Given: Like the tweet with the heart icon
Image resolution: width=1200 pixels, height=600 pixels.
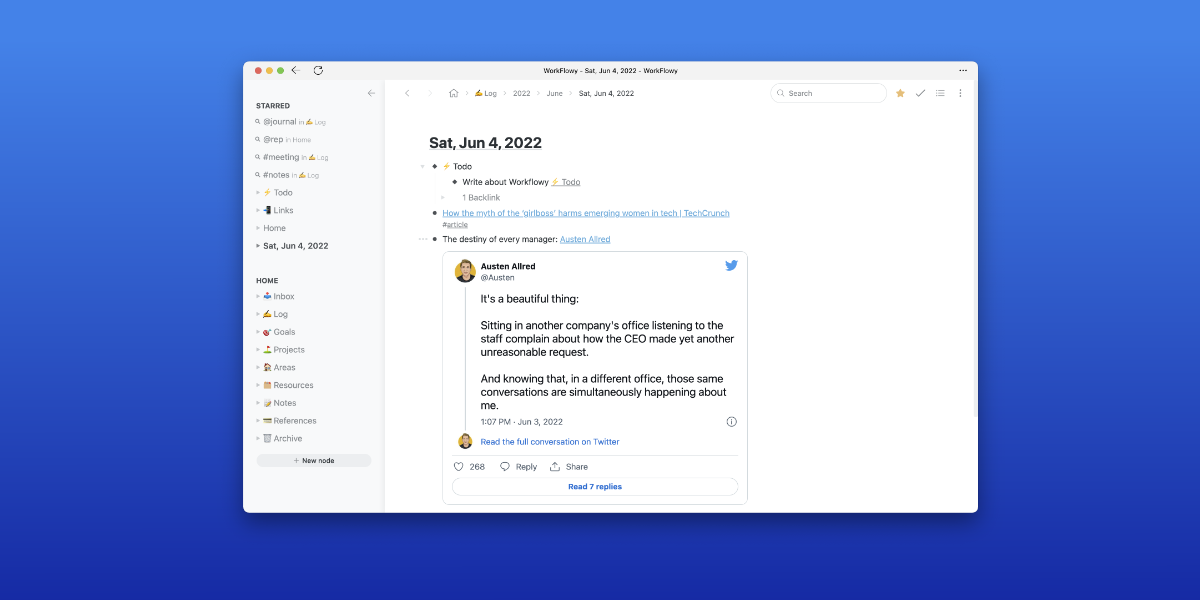Looking at the screenshot, I should [459, 467].
